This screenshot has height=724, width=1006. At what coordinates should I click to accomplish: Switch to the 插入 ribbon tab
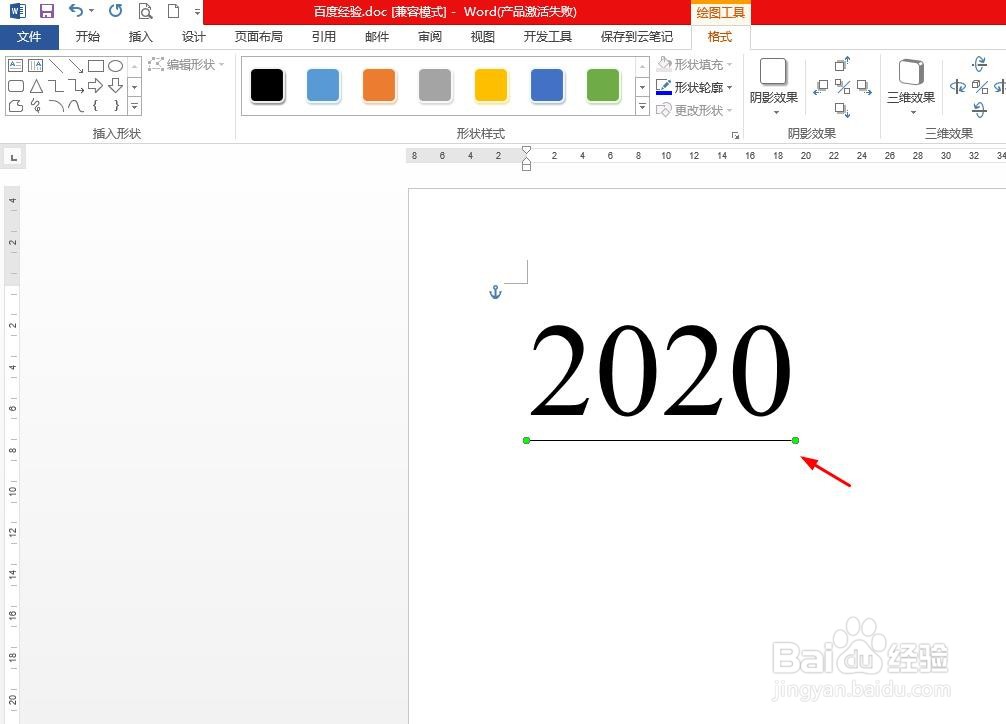[x=140, y=36]
